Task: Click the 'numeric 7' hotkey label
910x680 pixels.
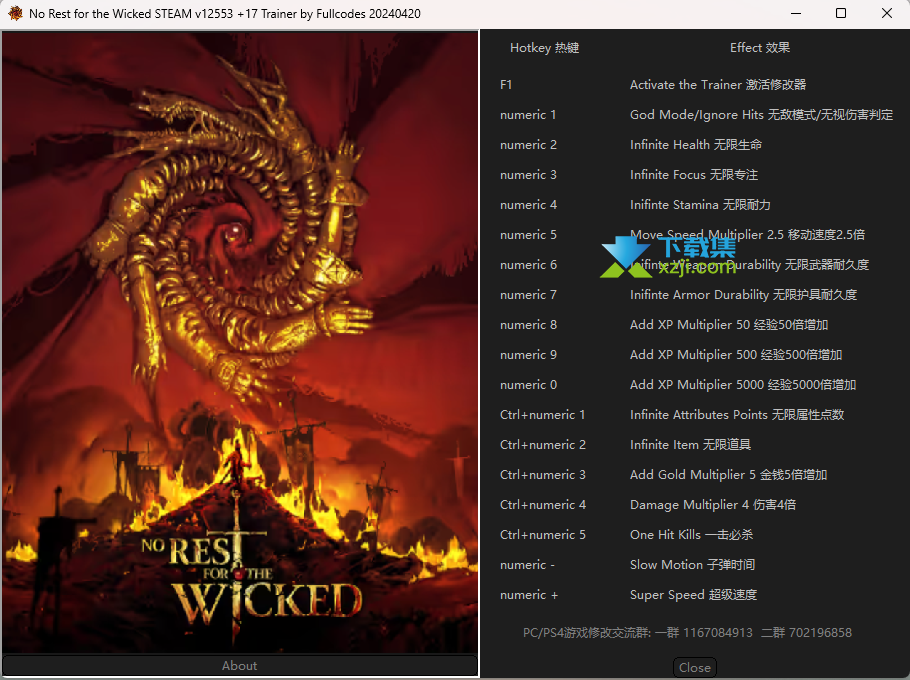Action: tap(528, 295)
